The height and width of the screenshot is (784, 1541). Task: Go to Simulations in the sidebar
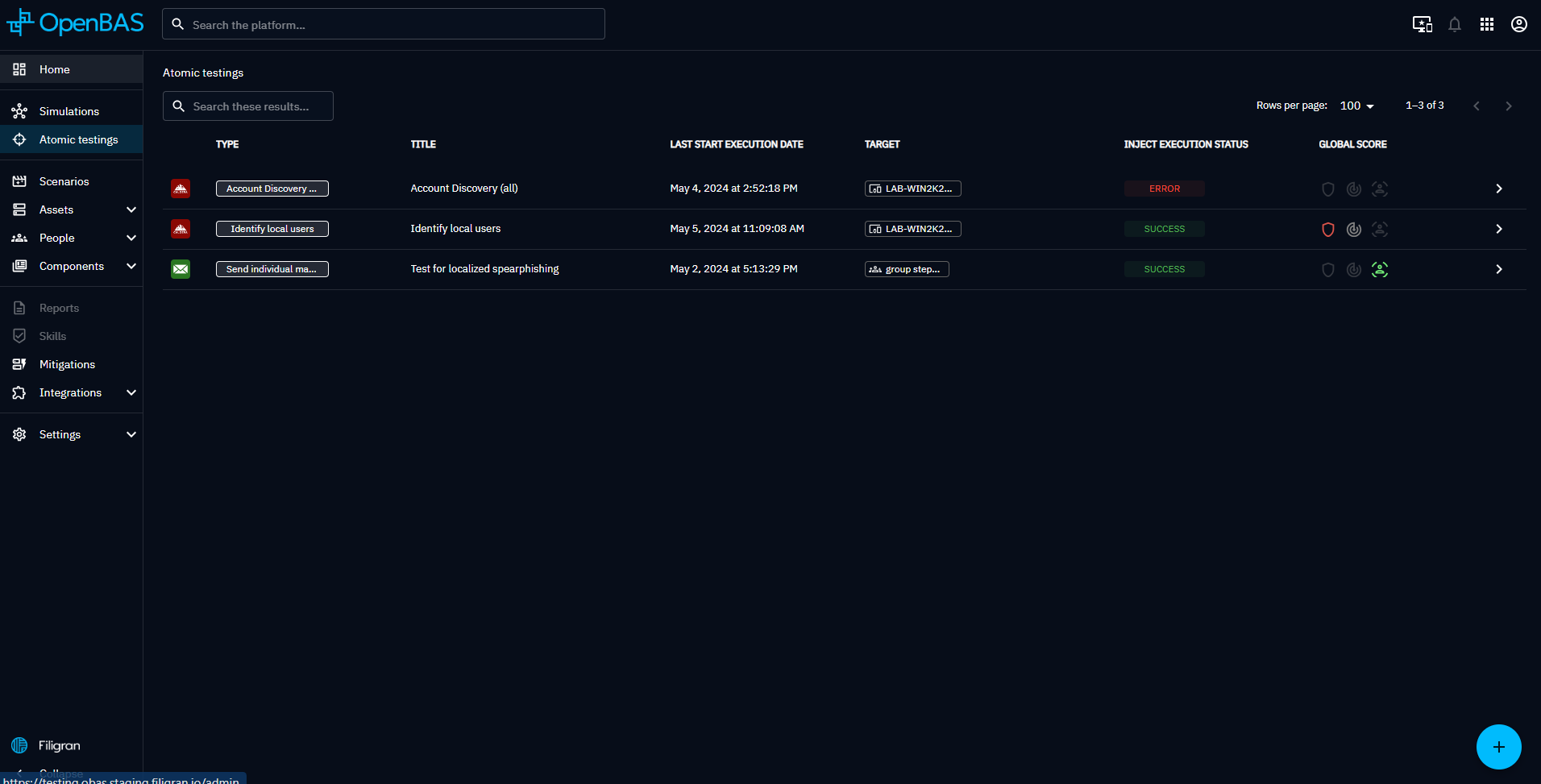(69, 111)
